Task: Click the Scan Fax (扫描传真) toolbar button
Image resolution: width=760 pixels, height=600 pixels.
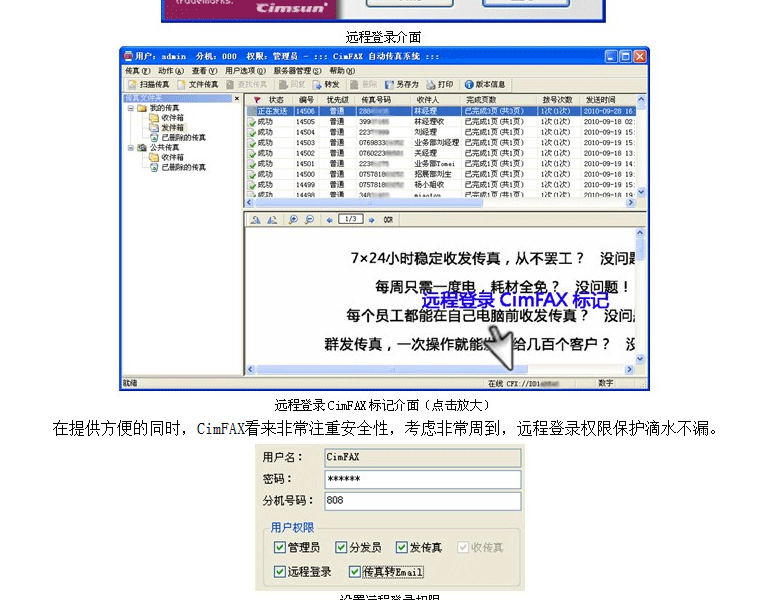Action: coord(149,85)
